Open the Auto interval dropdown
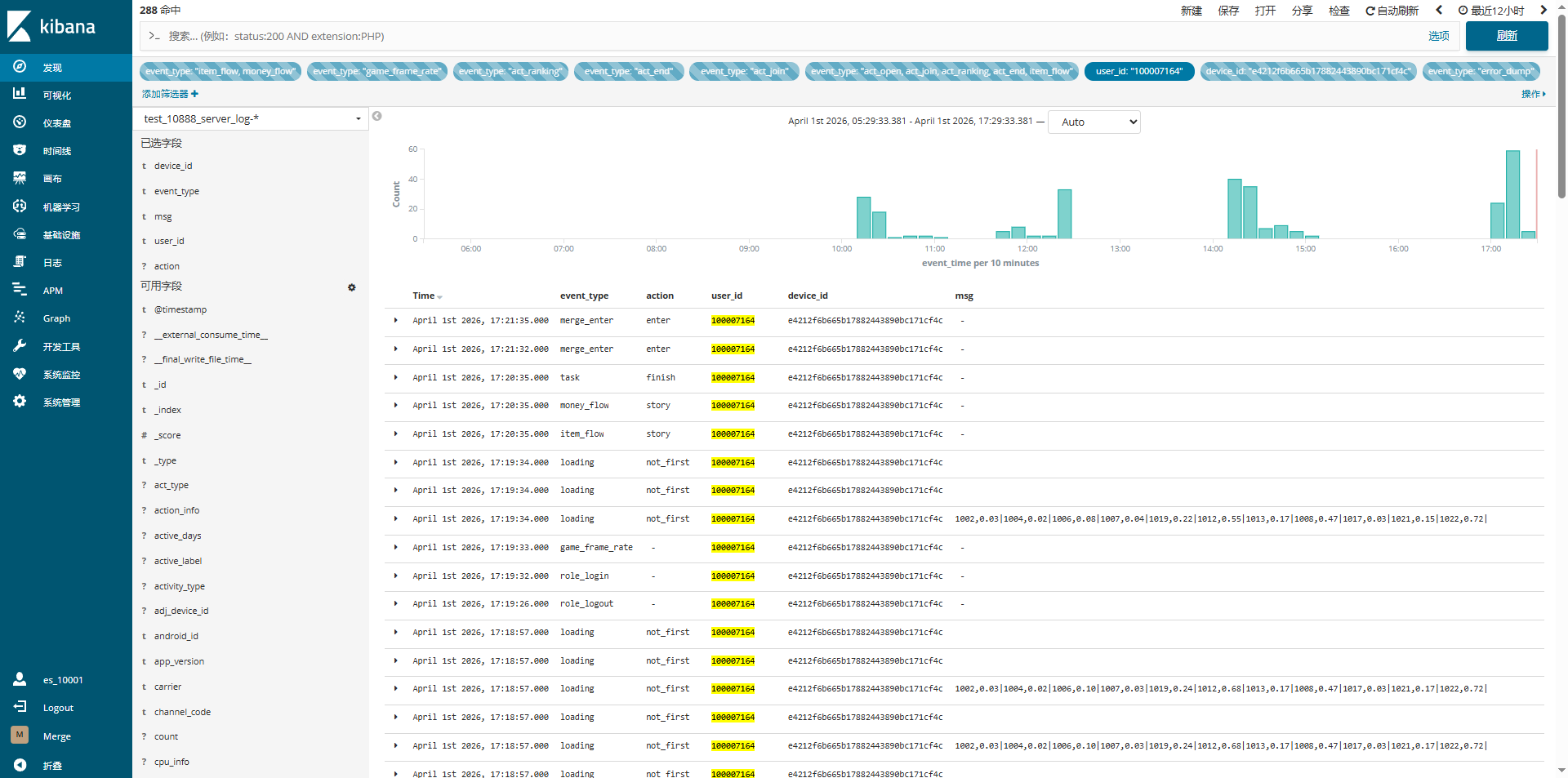Image resolution: width=1568 pixels, height=778 pixels. click(x=1094, y=122)
